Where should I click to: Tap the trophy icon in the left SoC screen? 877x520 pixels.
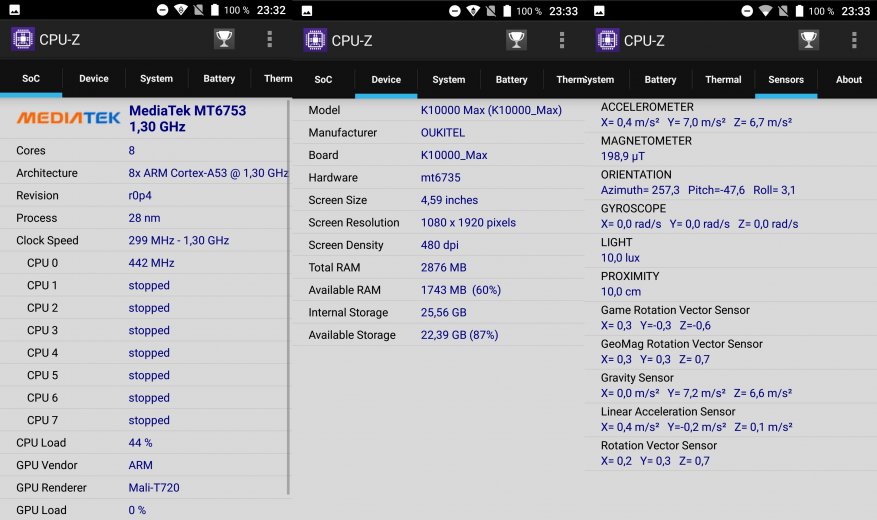224,39
